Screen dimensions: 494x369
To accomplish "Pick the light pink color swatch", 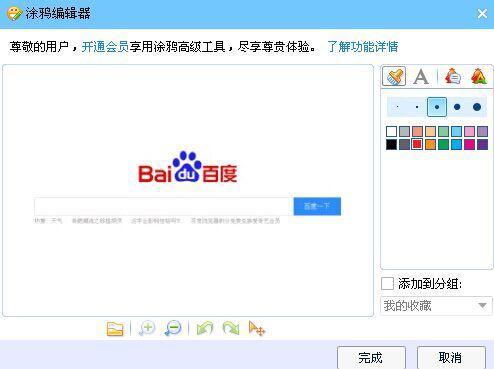I will click(x=469, y=131).
